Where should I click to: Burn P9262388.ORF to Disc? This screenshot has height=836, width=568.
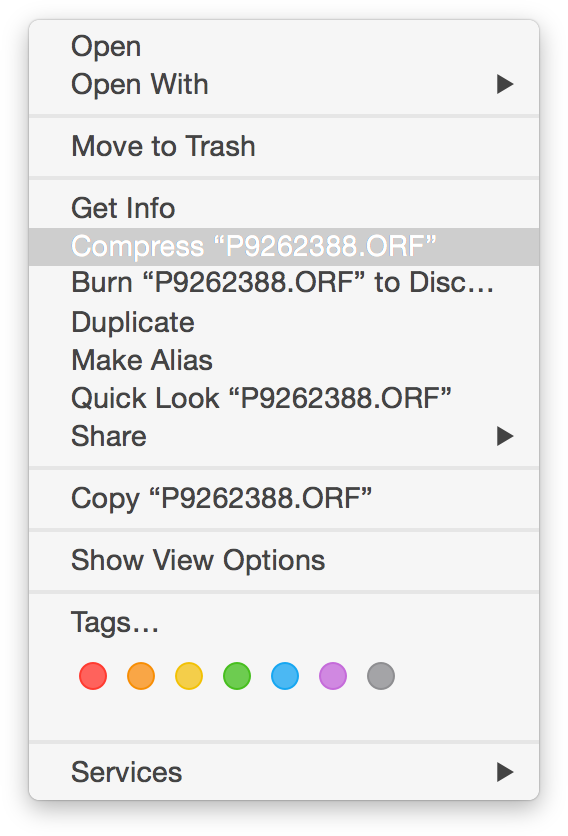coord(284,283)
